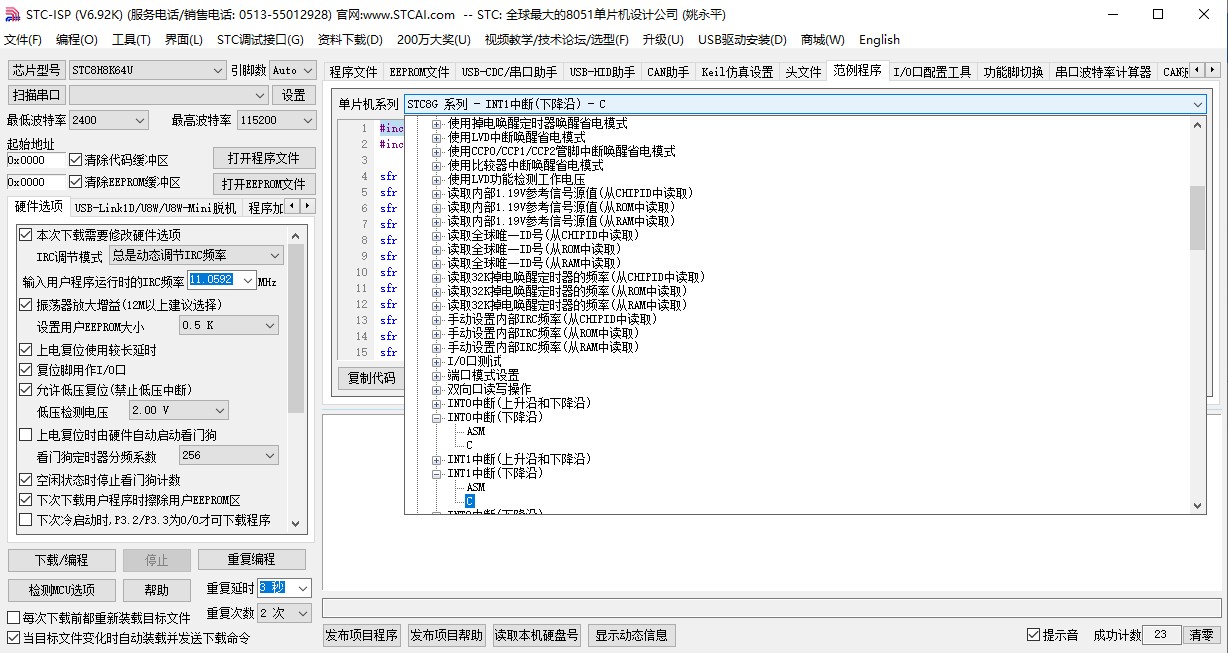Image resolution: width=1228 pixels, height=653 pixels.
Task: Enable 每次下载前都重新装载目标文件 checkbox
Action: point(14,618)
